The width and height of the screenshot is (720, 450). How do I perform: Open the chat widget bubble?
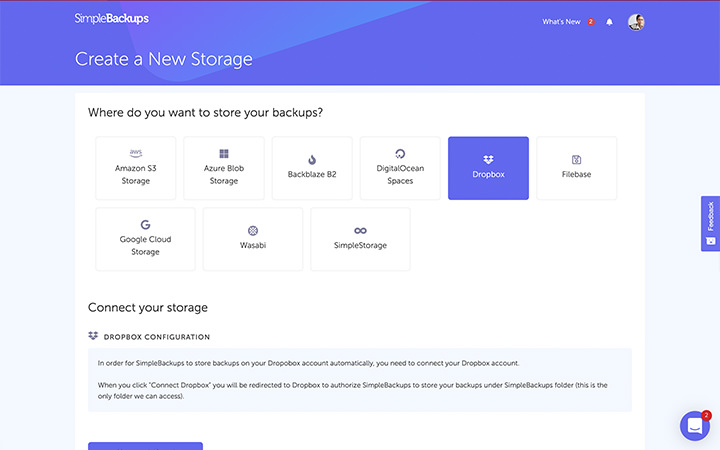click(695, 426)
